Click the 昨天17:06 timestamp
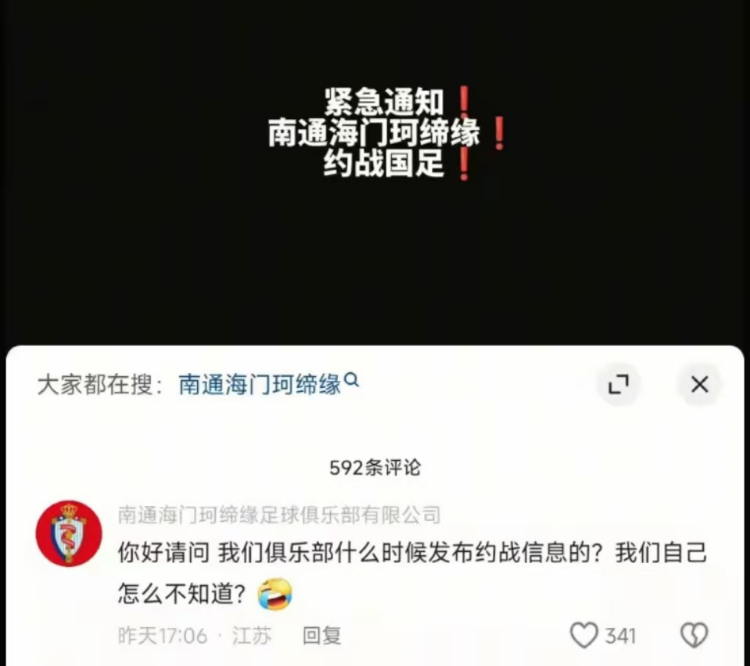This screenshot has width=750, height=666. [163, 636]
